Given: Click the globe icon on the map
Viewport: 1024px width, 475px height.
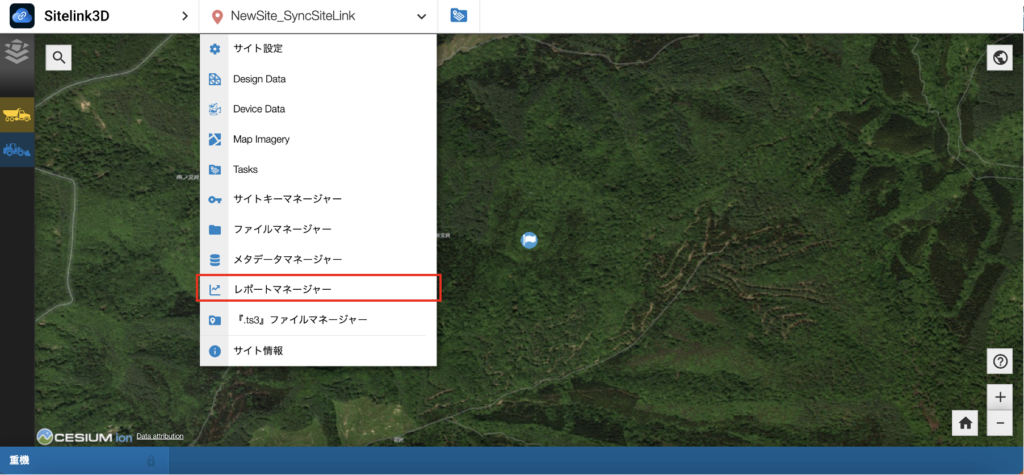Looking at the screenshot, I should pos(999,58).
